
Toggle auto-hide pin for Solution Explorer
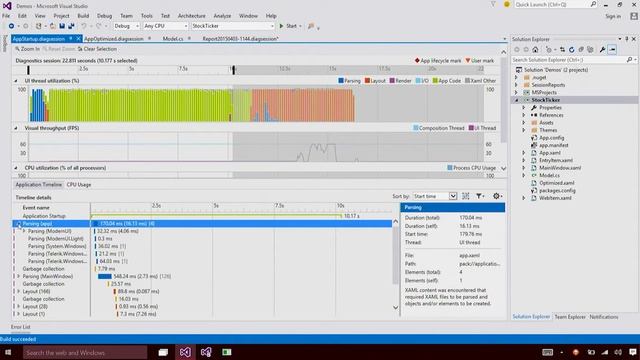pyautogui.click(x=627, y=39)
